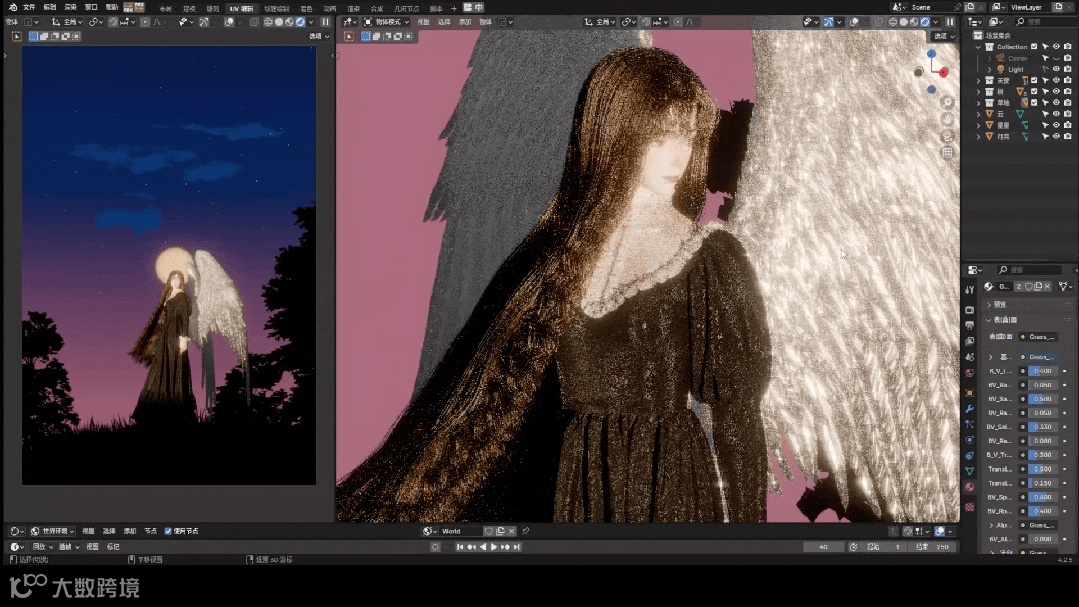The height and width of the screenshot is (607, 1079).
Task: Open the Output properties tab
Action: tap(970, 326)
